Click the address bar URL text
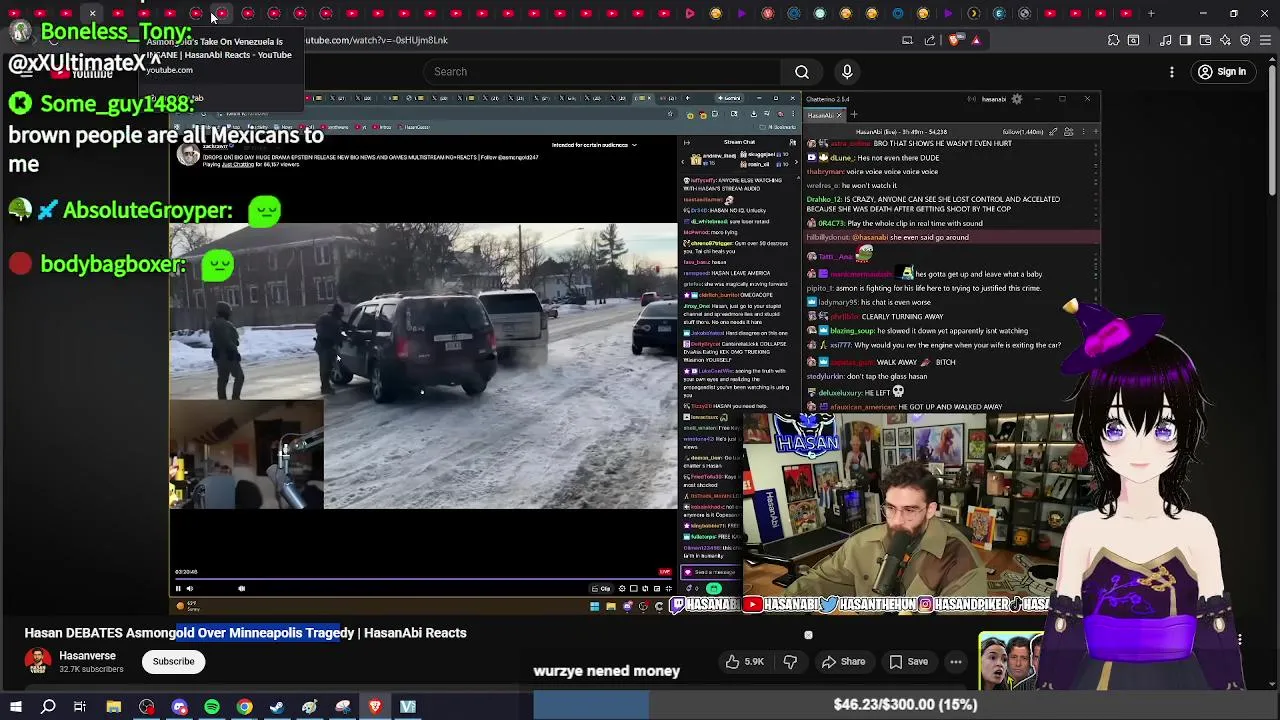1280x720 pixels. point(376,40)
